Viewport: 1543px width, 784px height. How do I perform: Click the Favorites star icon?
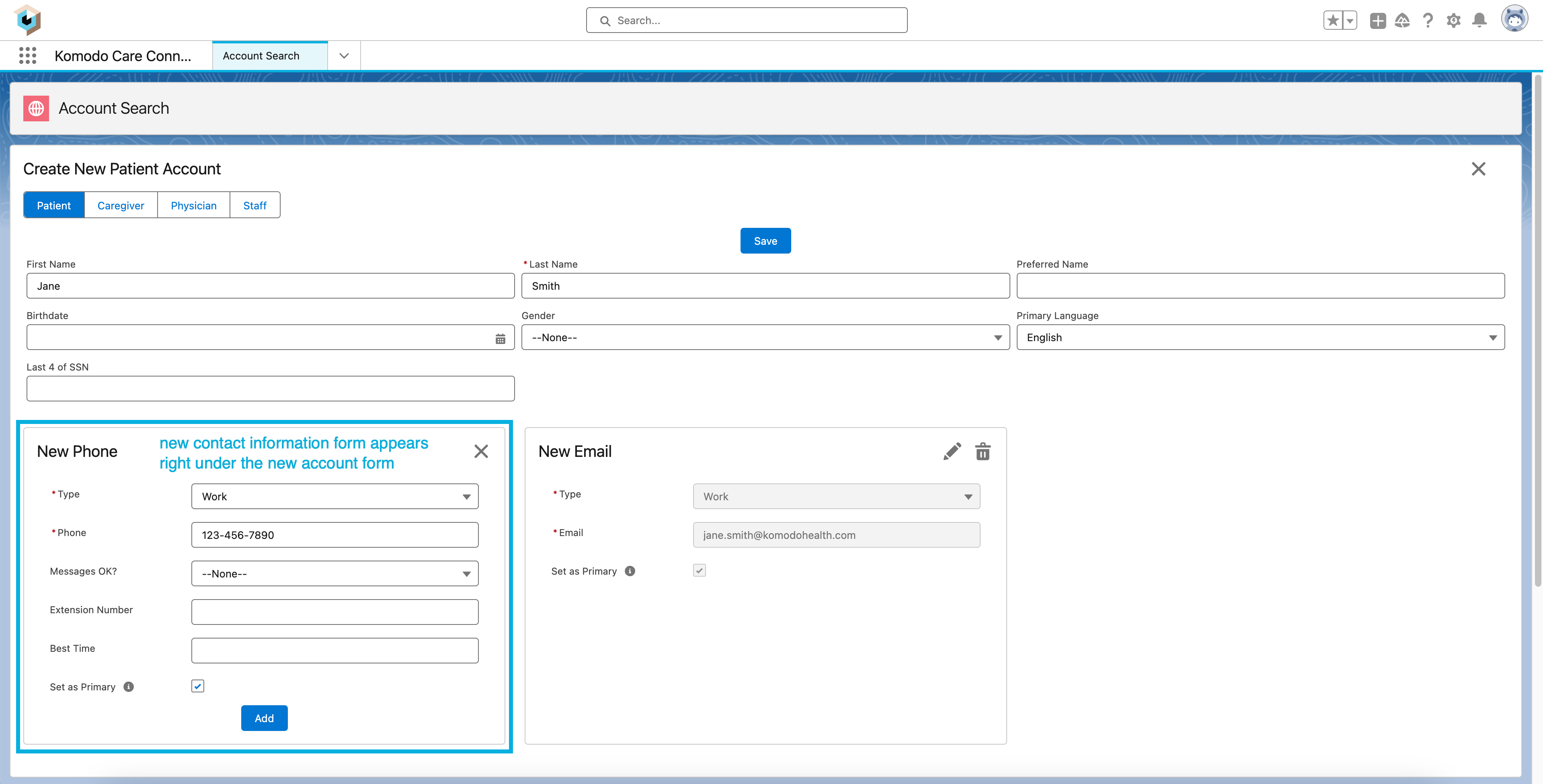click(1333, 20)
